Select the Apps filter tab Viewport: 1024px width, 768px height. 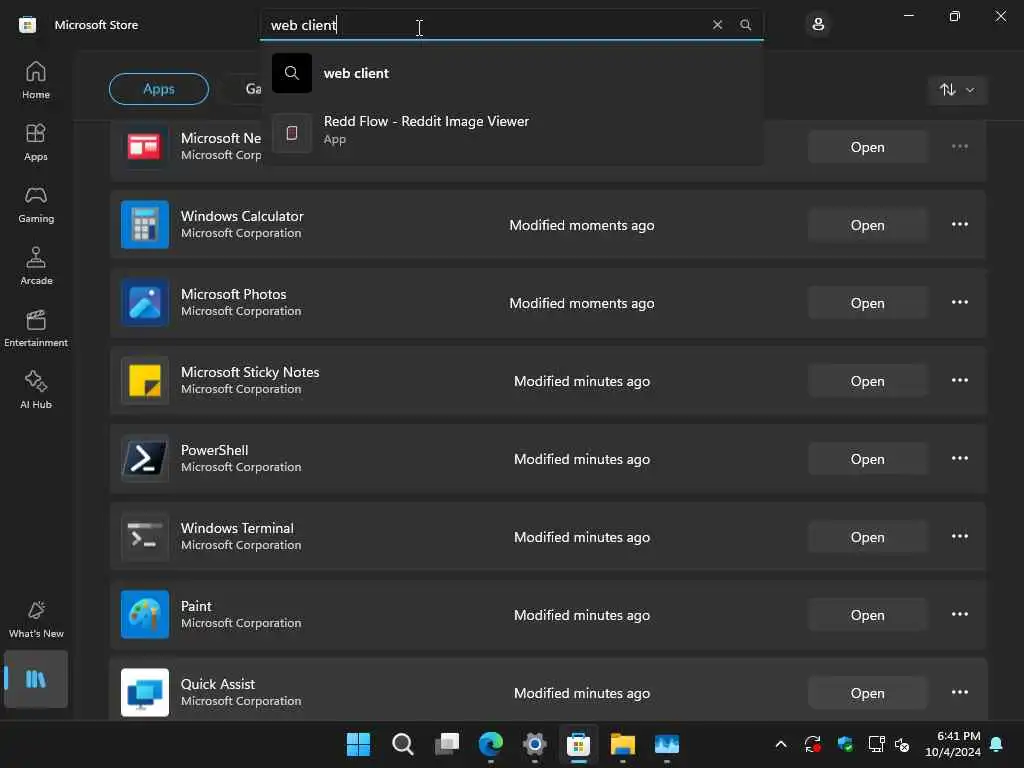[x=159, y=89]
